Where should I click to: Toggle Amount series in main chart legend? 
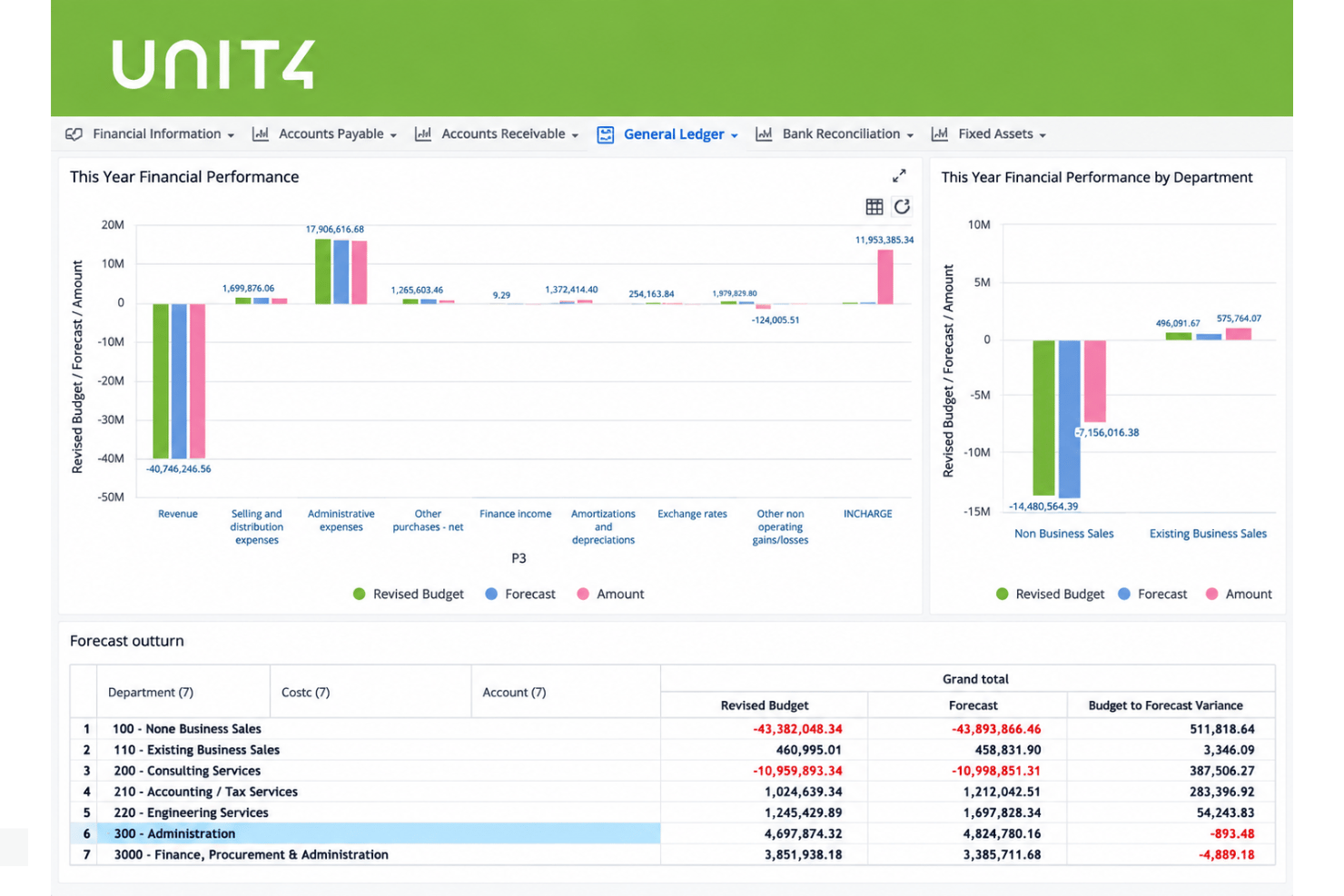tap(610, 594)
